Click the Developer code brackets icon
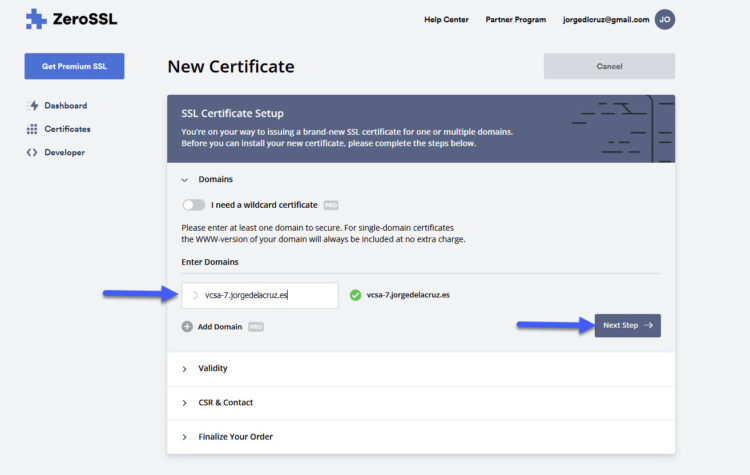 [x=32, y=153]
